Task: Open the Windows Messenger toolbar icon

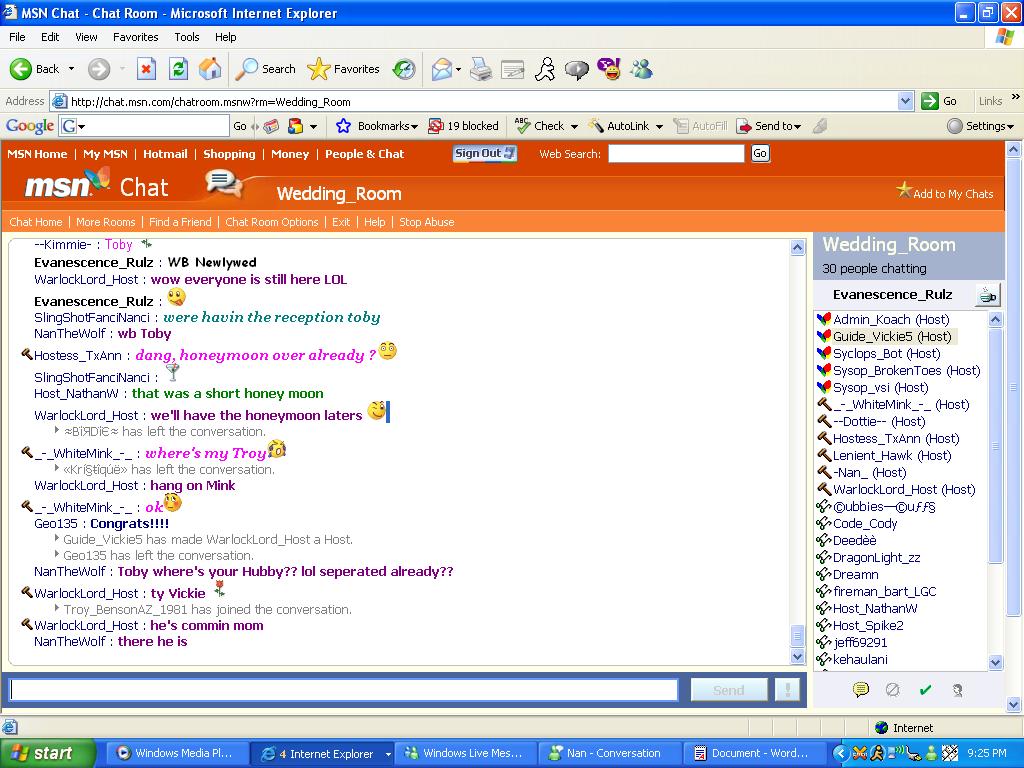Action: [x=641, y=69]
